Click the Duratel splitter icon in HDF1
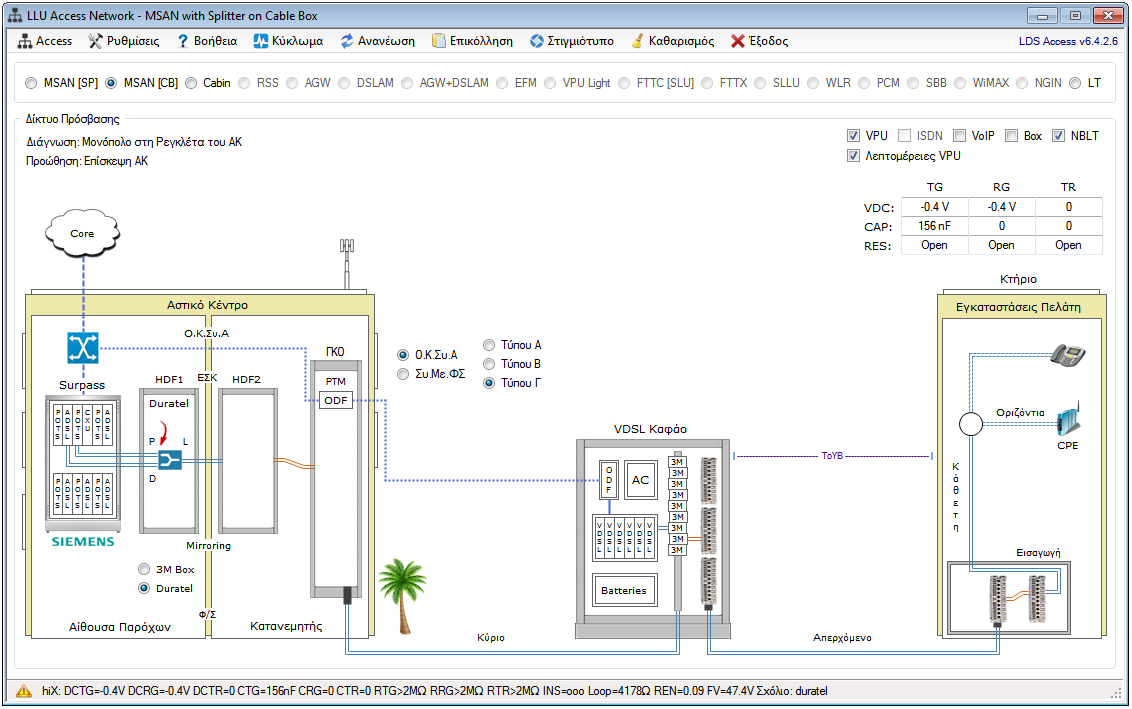The width and height of the screenshot is (1132, 709). 169,460
